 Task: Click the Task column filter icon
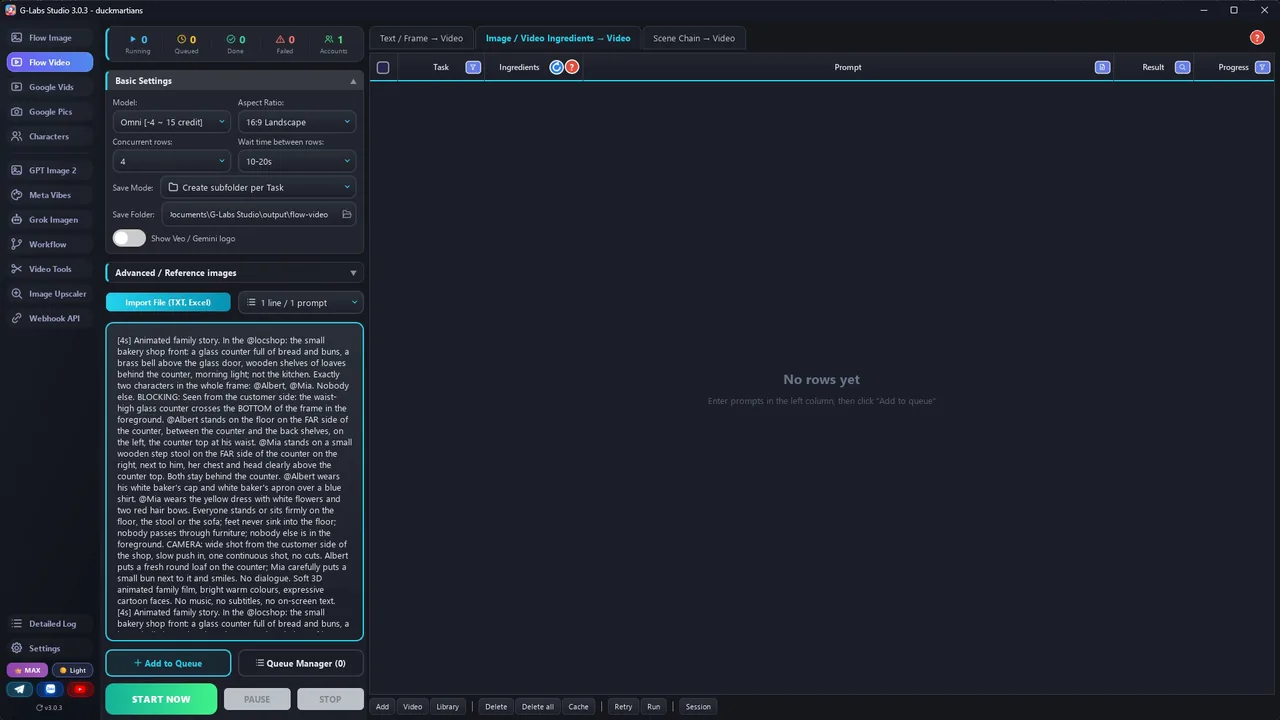click(x=473, y=67)
